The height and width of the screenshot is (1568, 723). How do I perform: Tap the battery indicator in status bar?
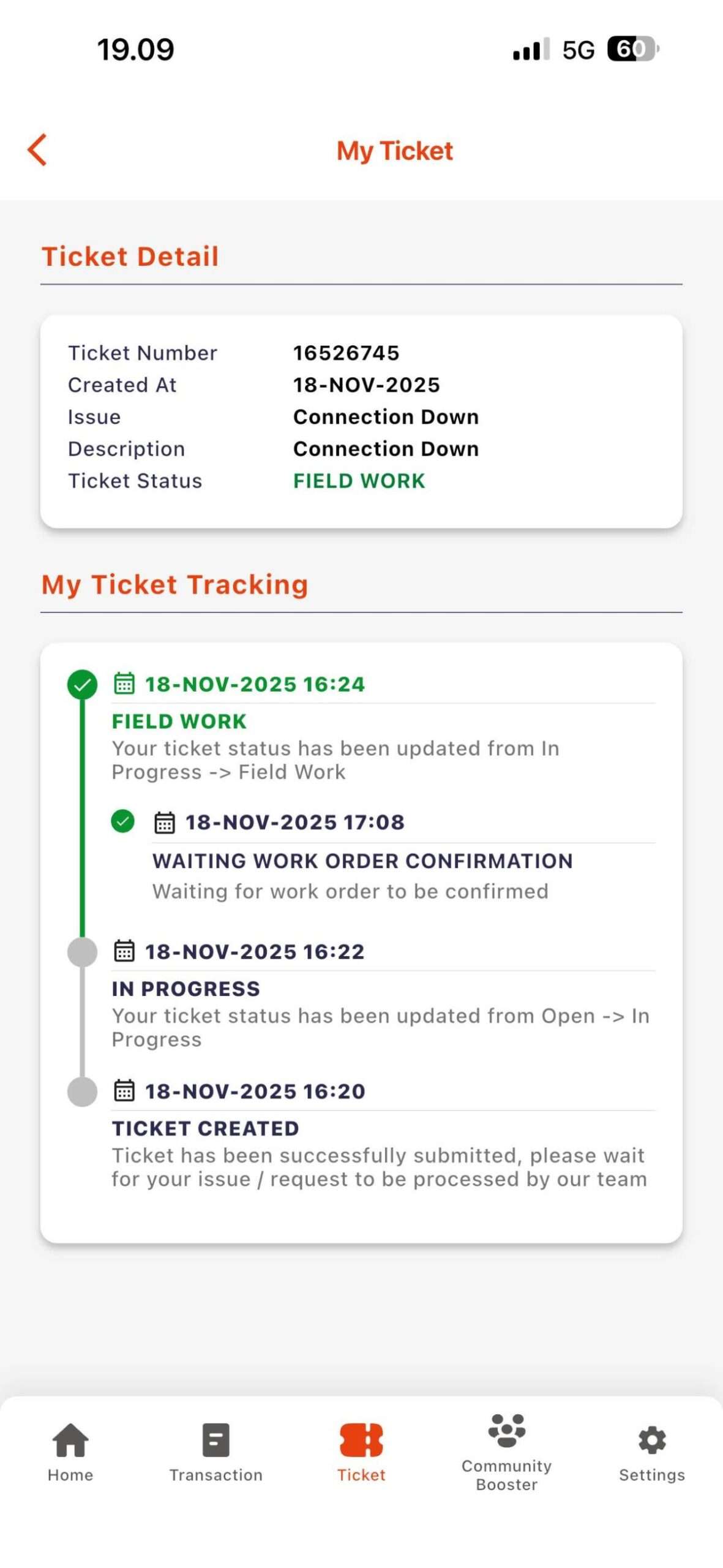(632, 49)
